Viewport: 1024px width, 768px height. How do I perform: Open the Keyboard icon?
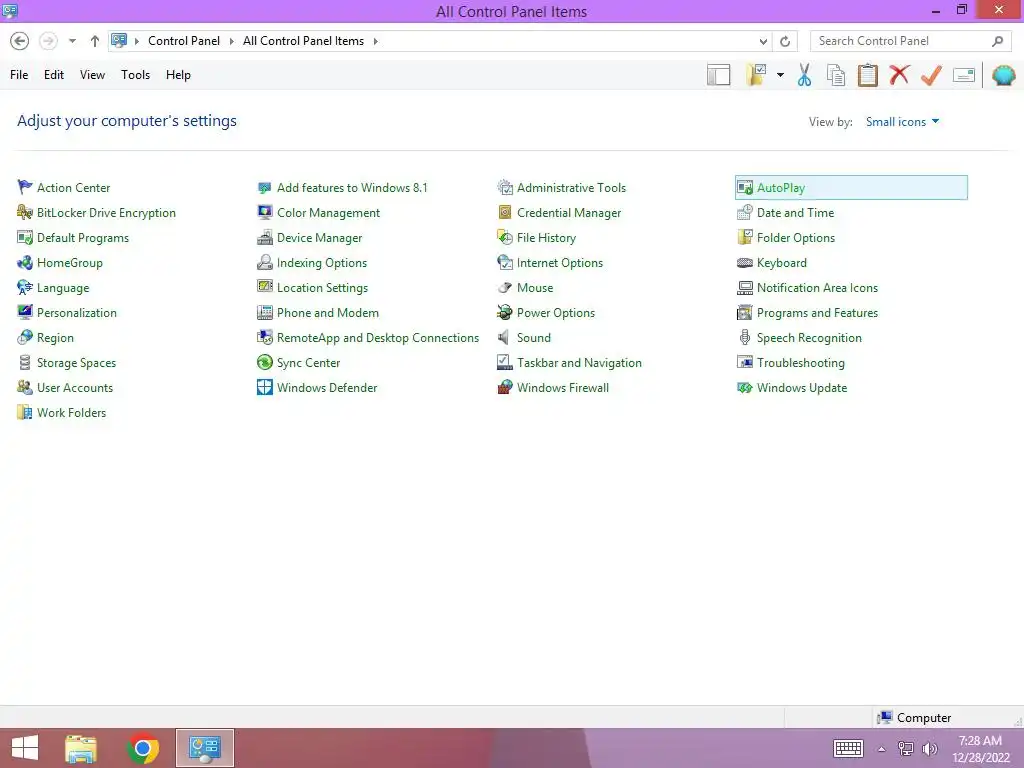click(x=744, y=263)
